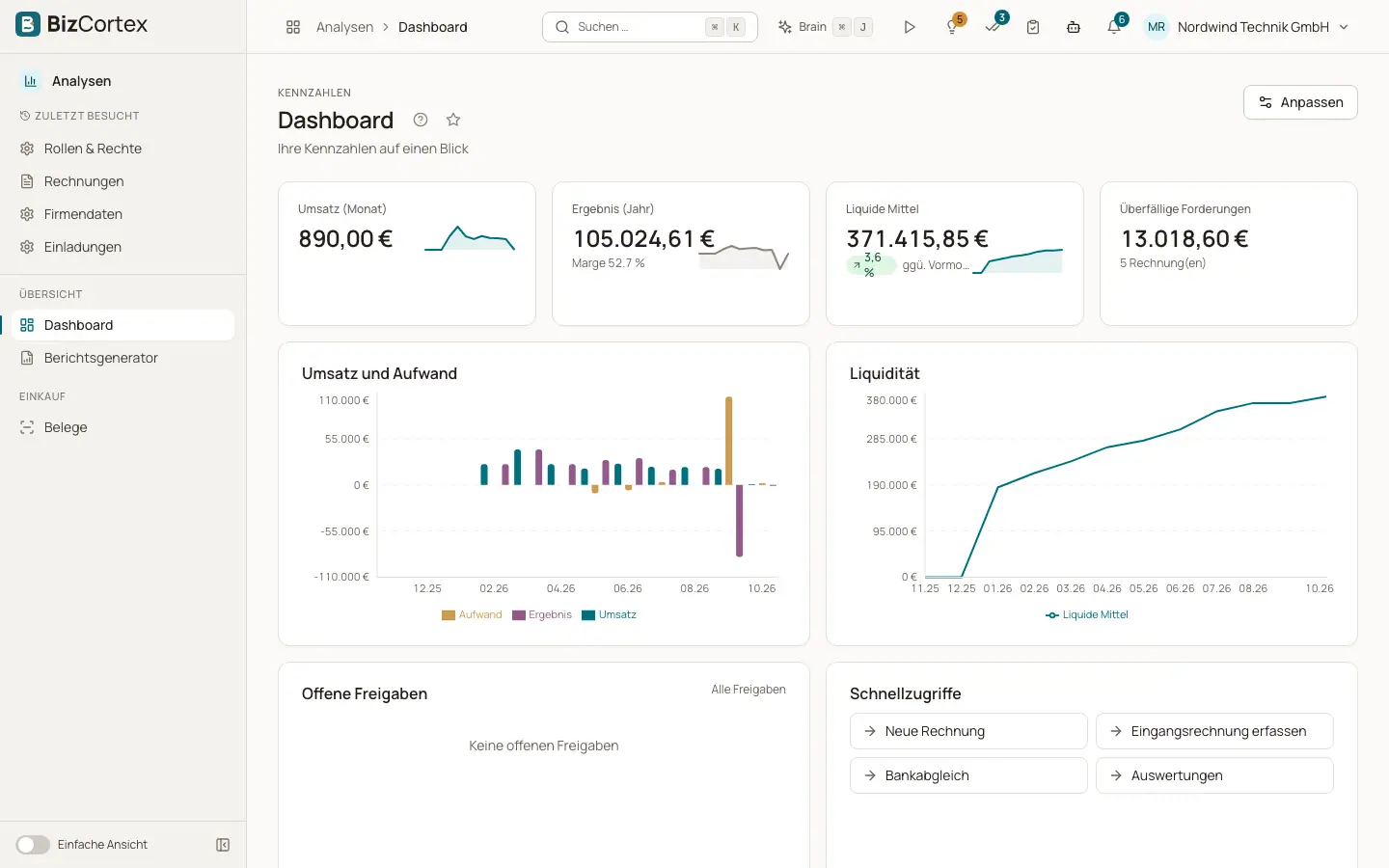This screenshot has height=868, width=1389.
Task: Open Alle Freigaben link
Action: point(749,690)
